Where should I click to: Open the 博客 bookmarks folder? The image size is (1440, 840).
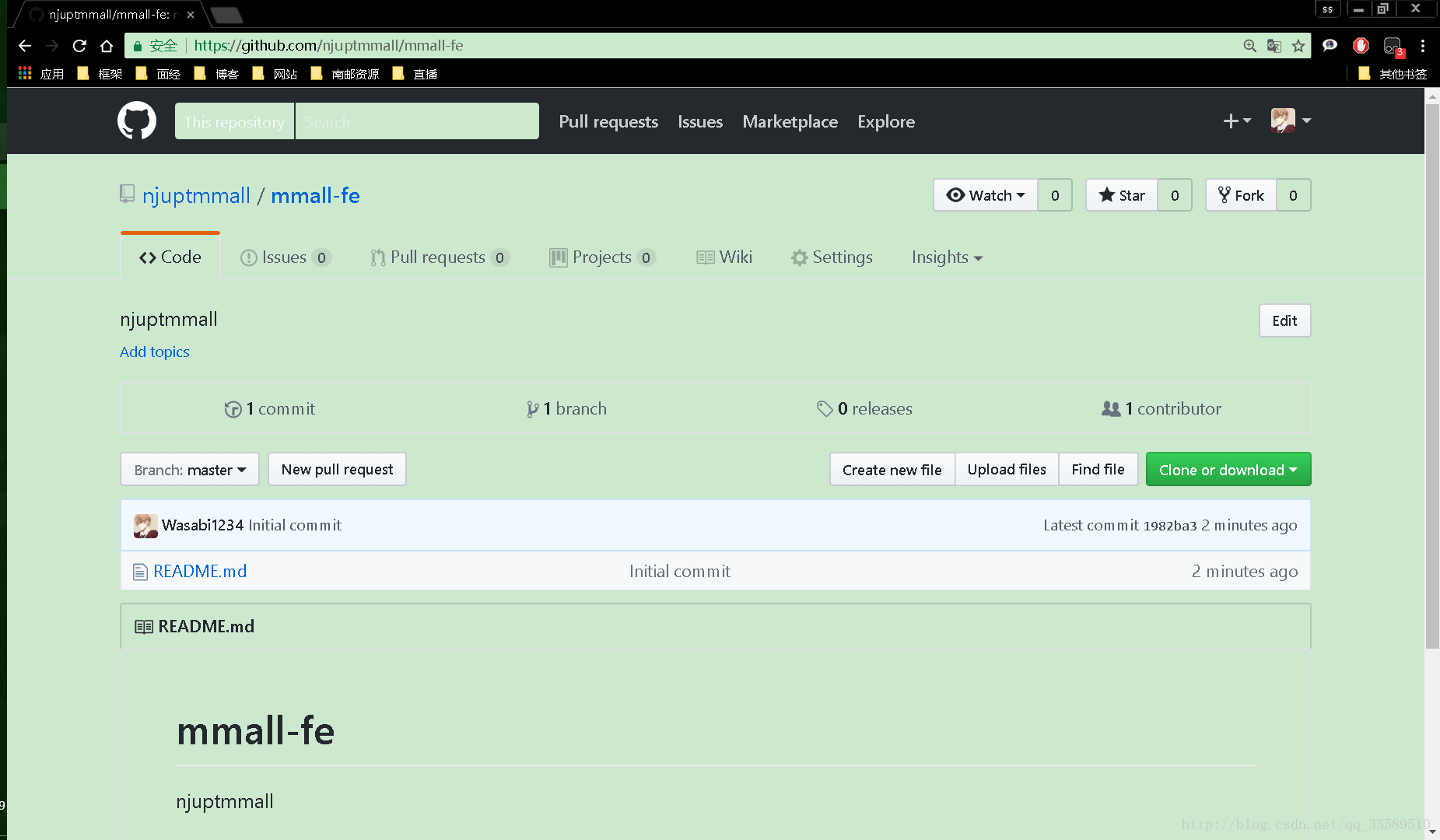(216, 74)
